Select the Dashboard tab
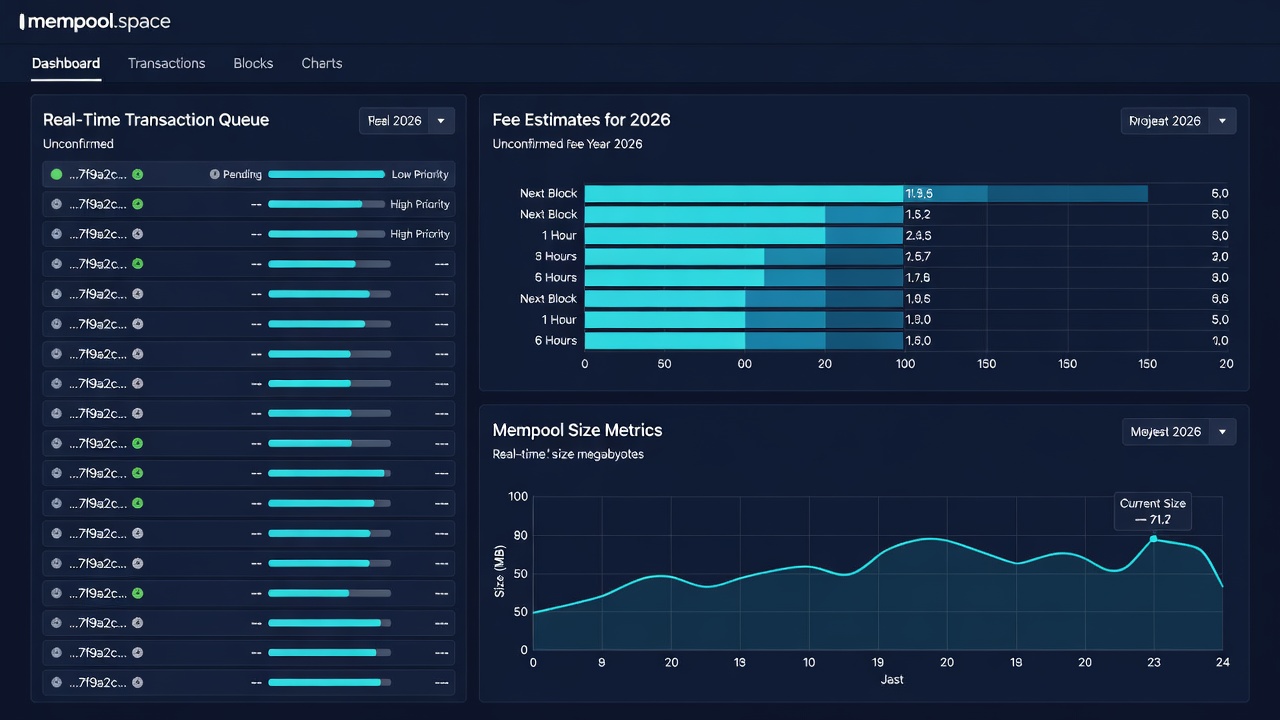 pyautogui.click(x=66, y=63)
